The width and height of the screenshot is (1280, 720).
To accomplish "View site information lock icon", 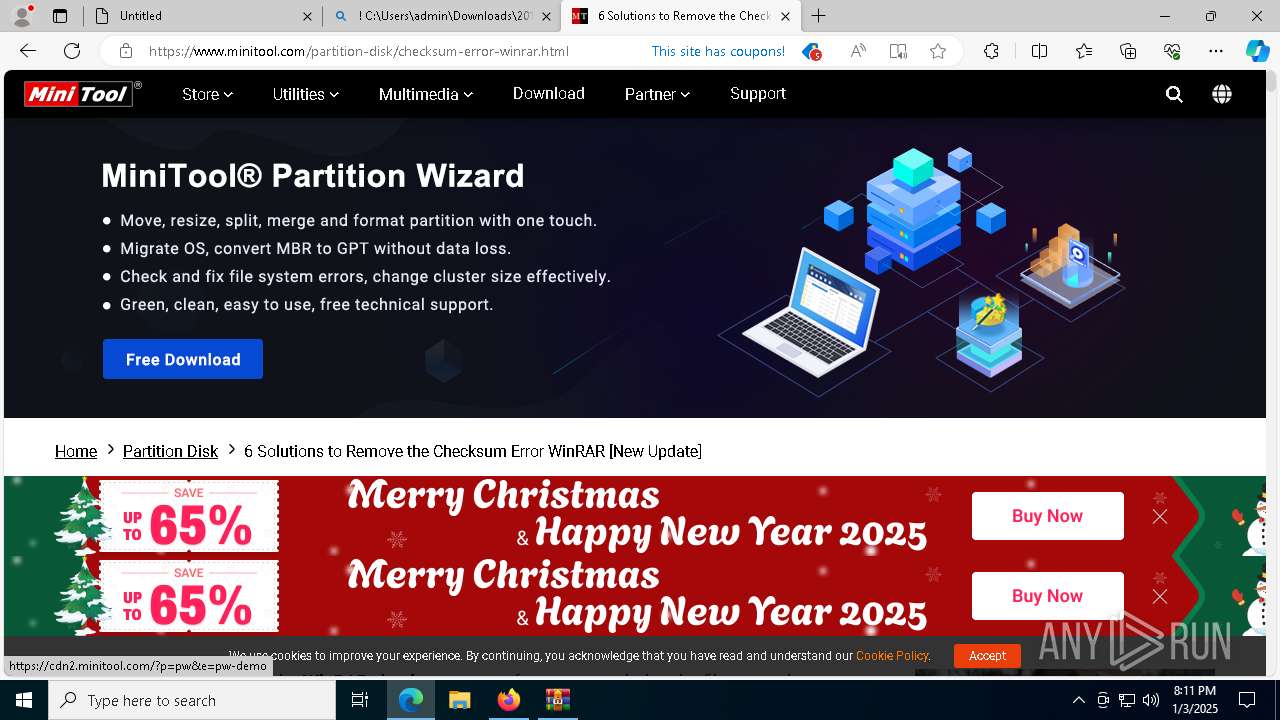I will coord(126,51).
